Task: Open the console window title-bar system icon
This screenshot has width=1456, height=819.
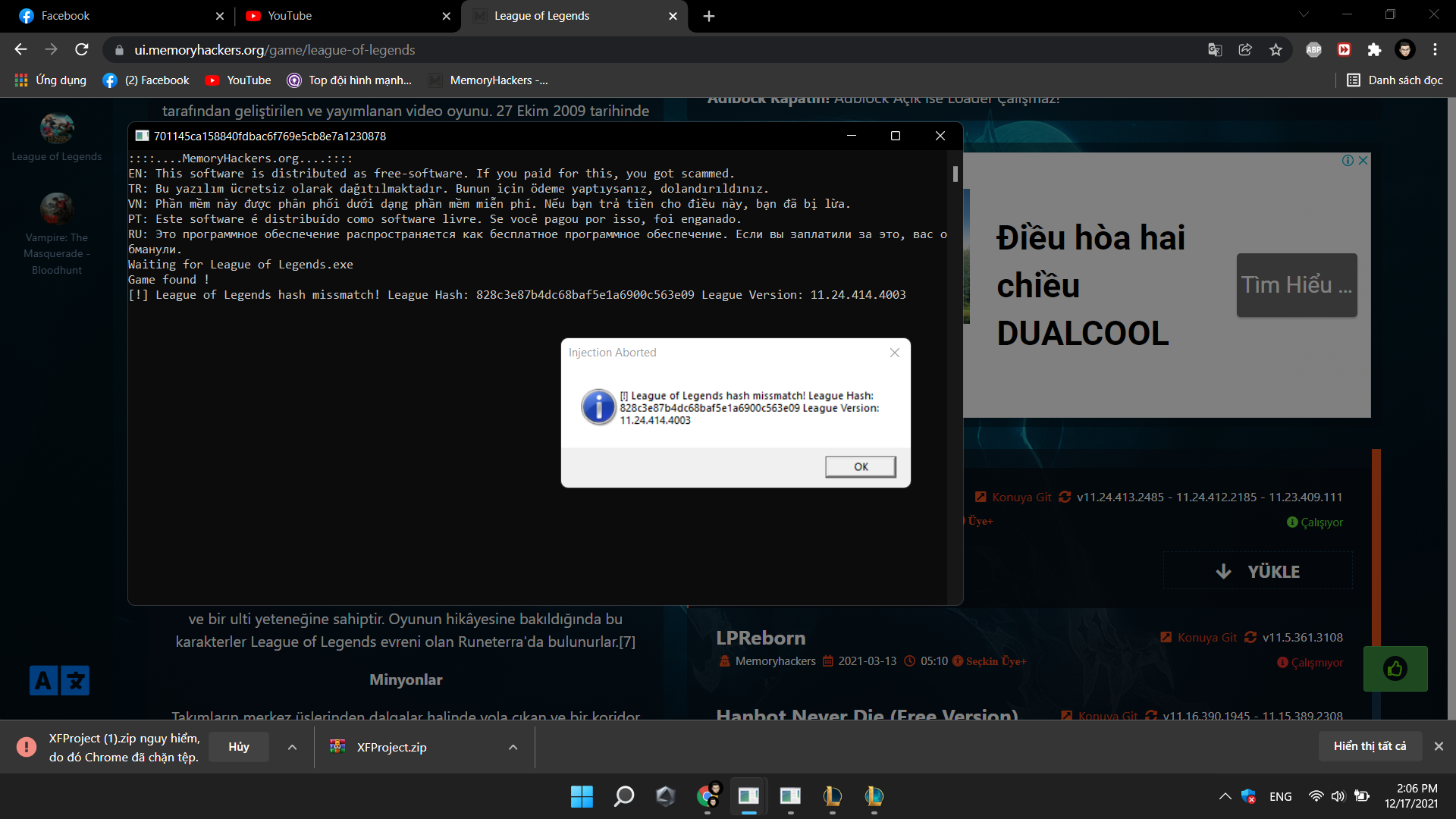Action: pyautogui.click(x=142, y=136)
